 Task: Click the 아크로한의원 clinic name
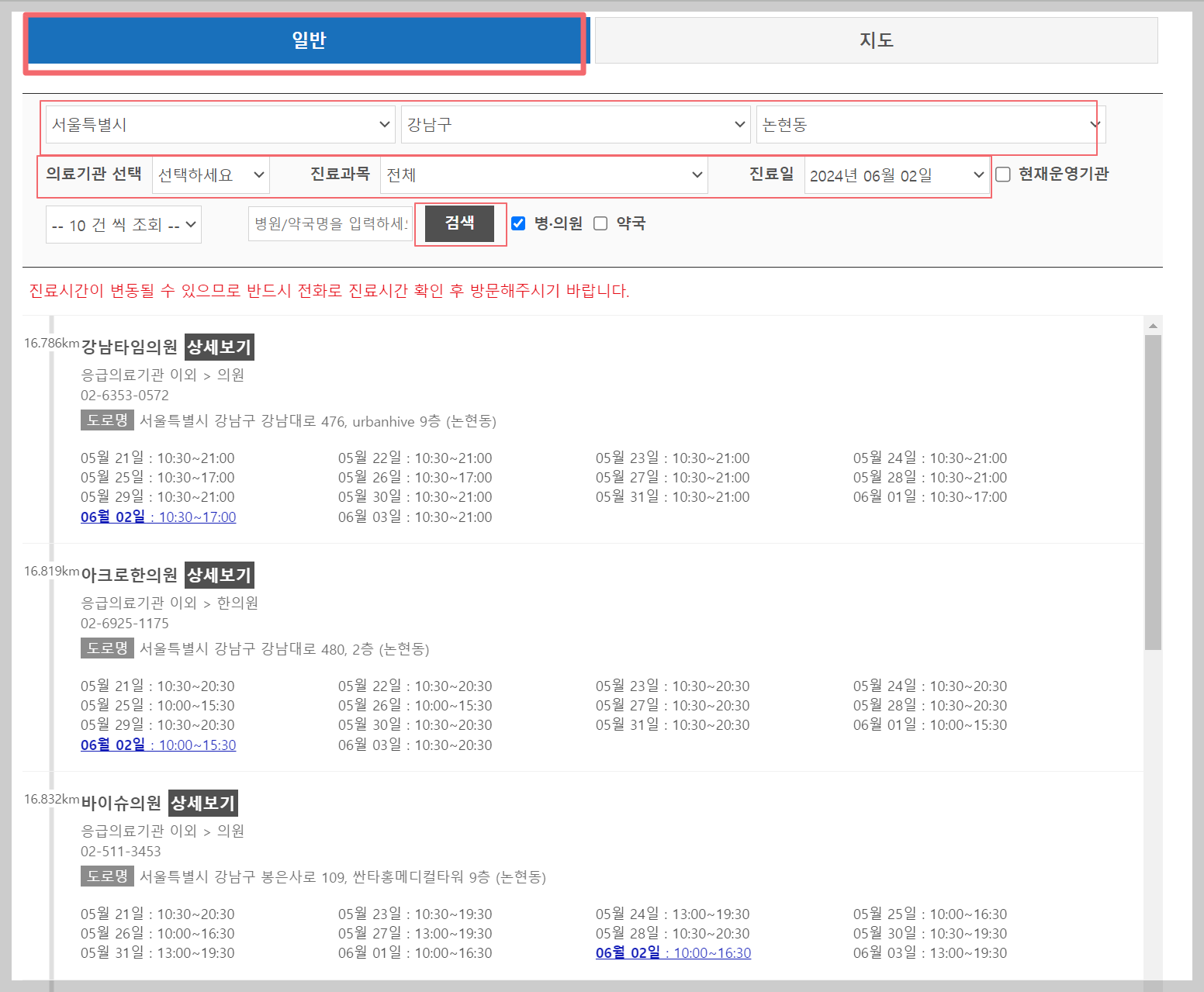pyautogui.click(x=130, y=575)
